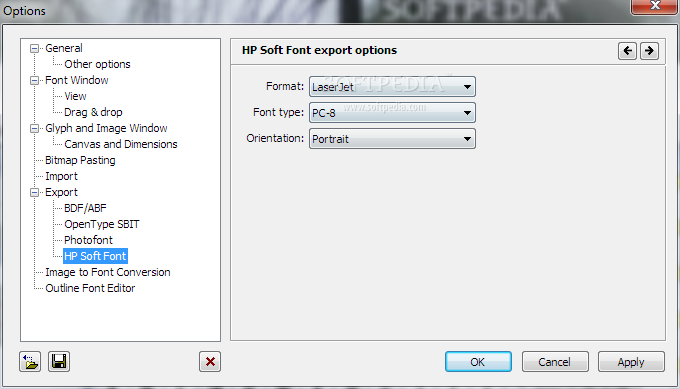Select the highlighted HP Soft Font item
This screenshot has height=389, width=680.
click(95, 256)
